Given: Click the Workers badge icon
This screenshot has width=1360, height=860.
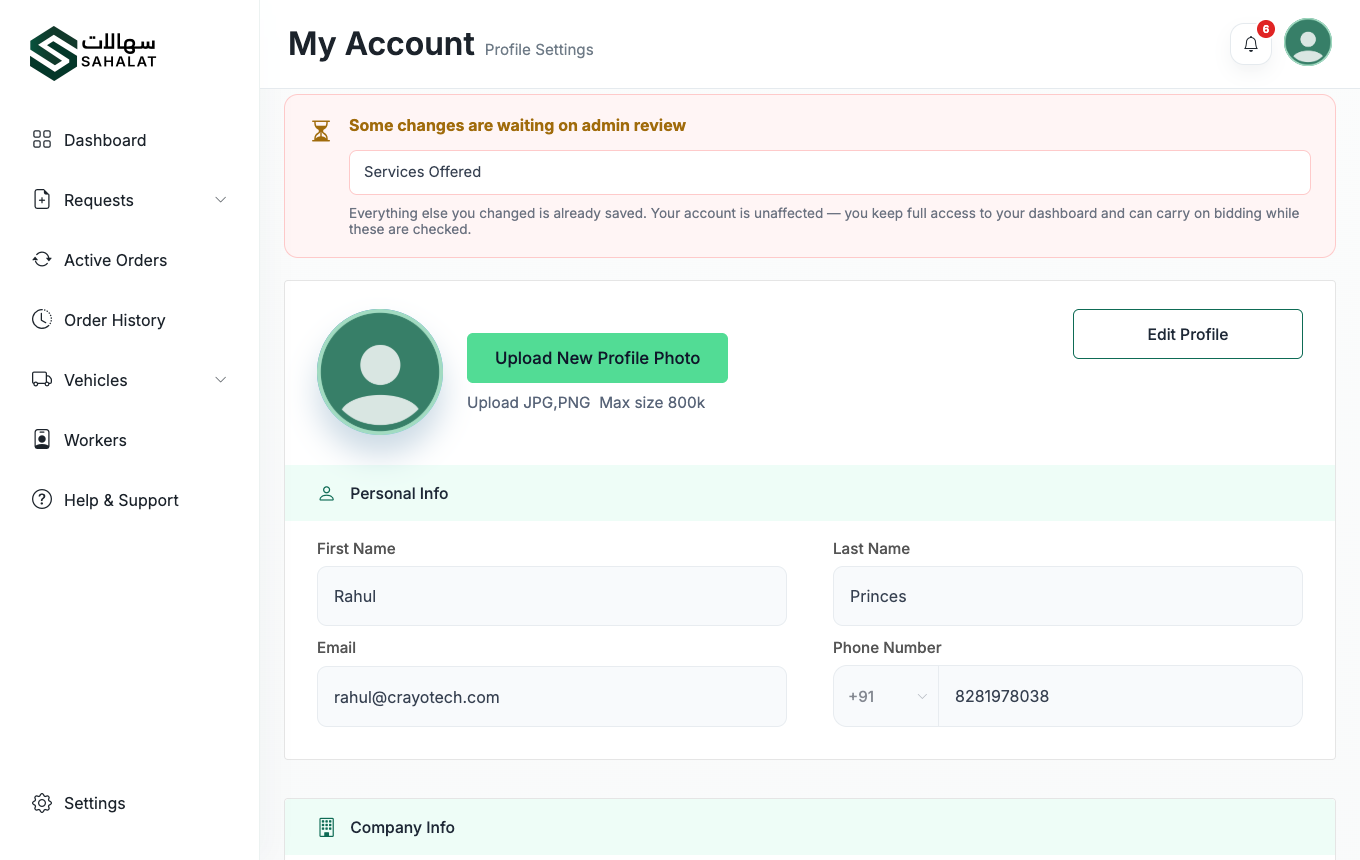Looking at the screenshot, I should (x=42, y=440).
